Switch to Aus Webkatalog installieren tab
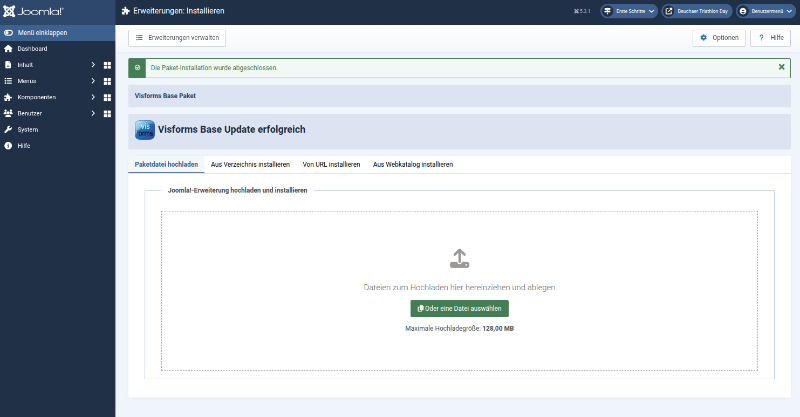The width and height of the screenshot is (800, 417). (413, 164)
